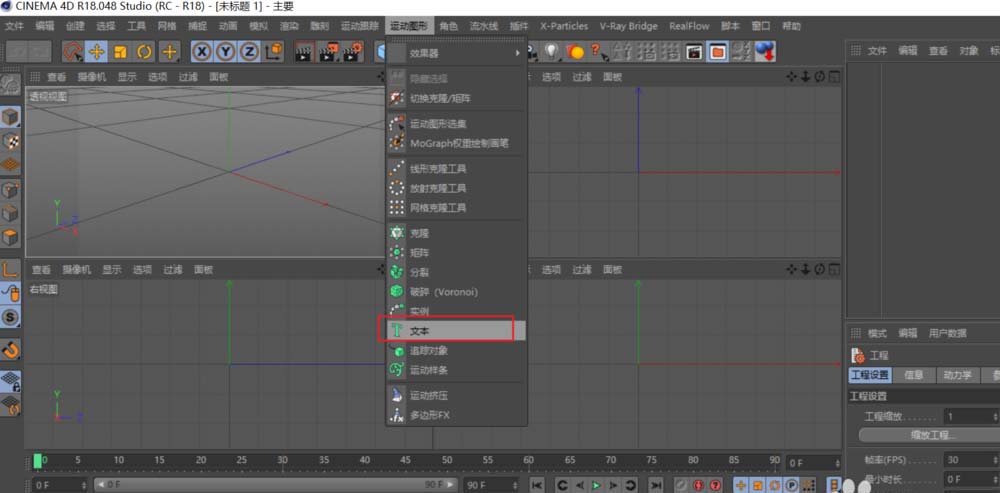
Task: Open the Picture Viewer toolbar icon
Action: 694,52
